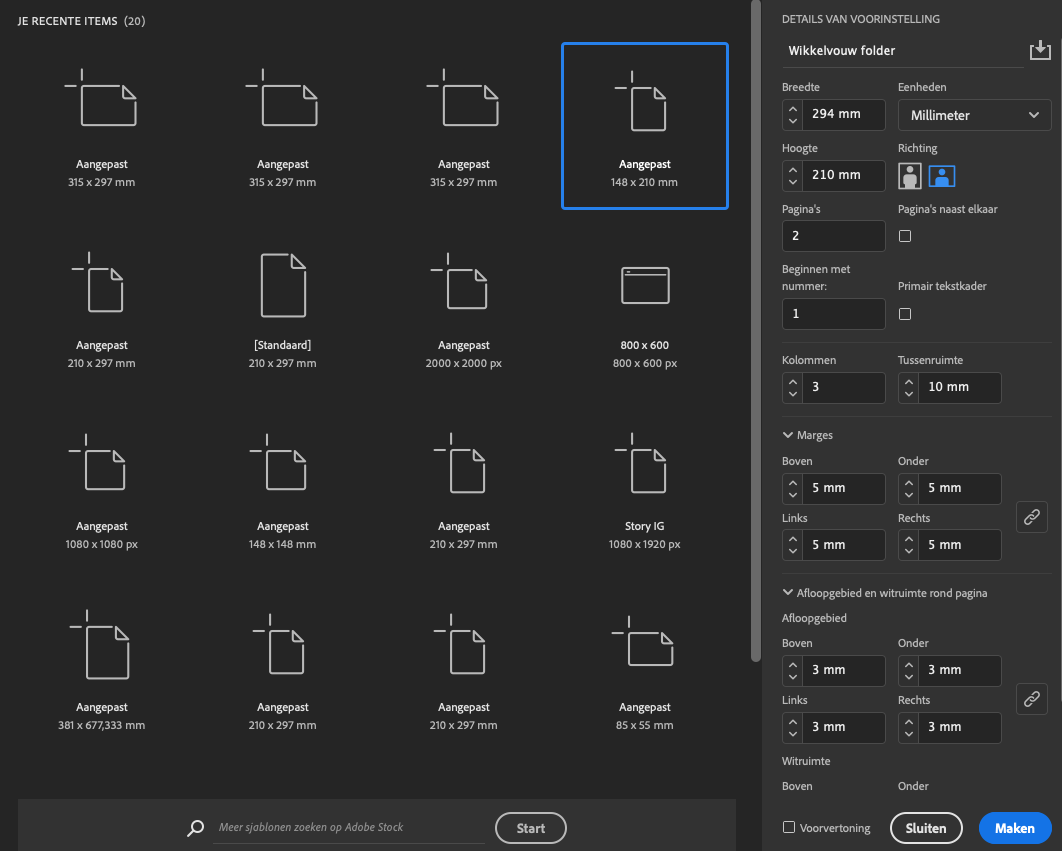The width and height of the screenshot is (1062, 851).
Task: Increase Afloopgebied Onder with up arrow
Action: coord(909,664)
